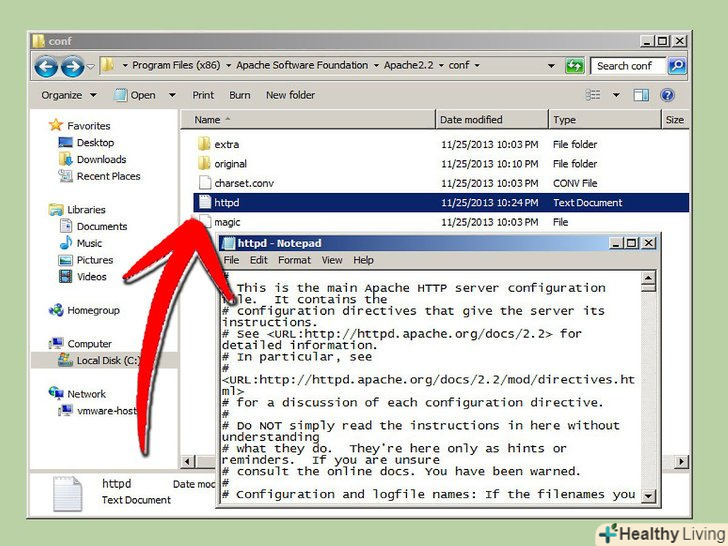This screenshot has width=728, height=546.
Task: Expand the view options dropdown arrow
Action: pyautogui.click(x=616, y=95)
